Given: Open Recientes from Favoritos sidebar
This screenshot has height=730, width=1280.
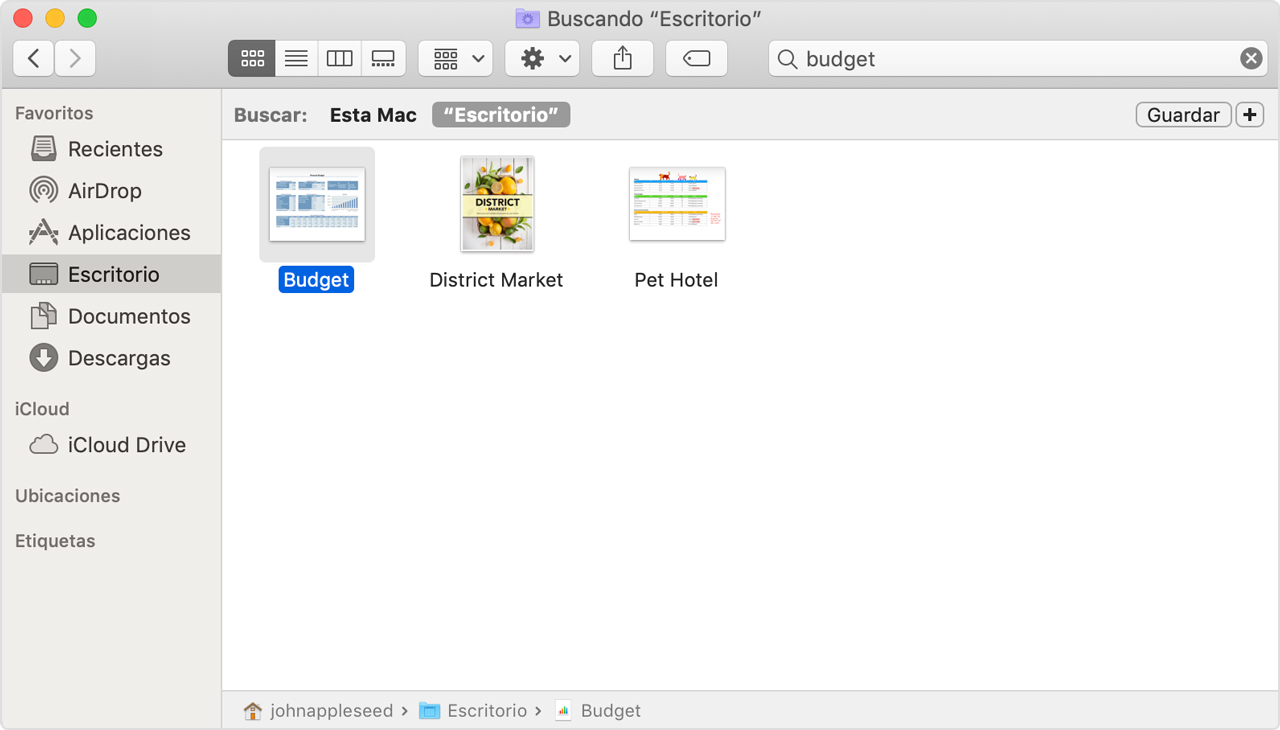Looking at the screenshot, I should (113, 148).
